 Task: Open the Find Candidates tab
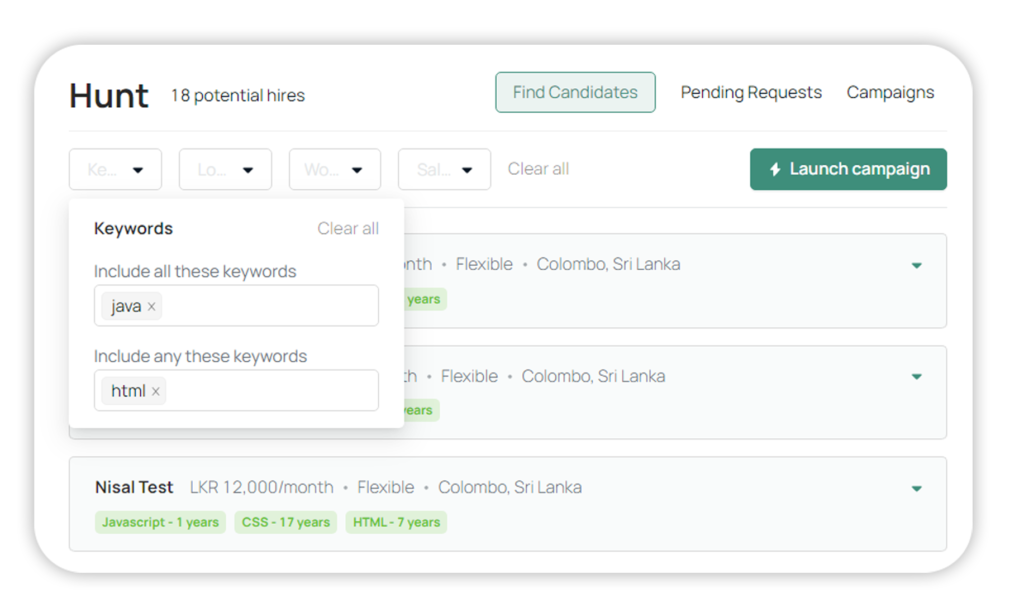(x=575, y=92)
